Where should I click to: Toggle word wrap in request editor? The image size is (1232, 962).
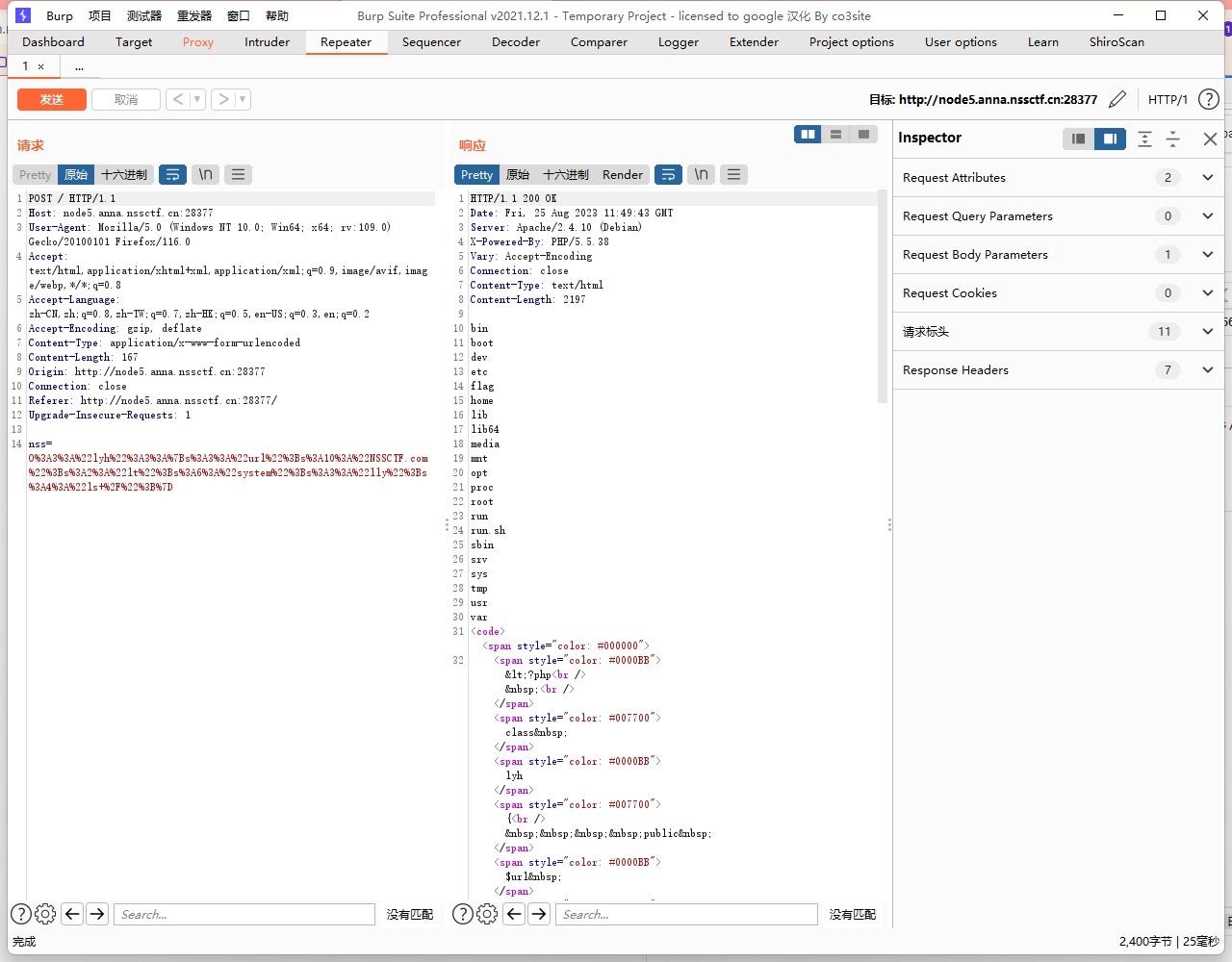tap(172, 174)
